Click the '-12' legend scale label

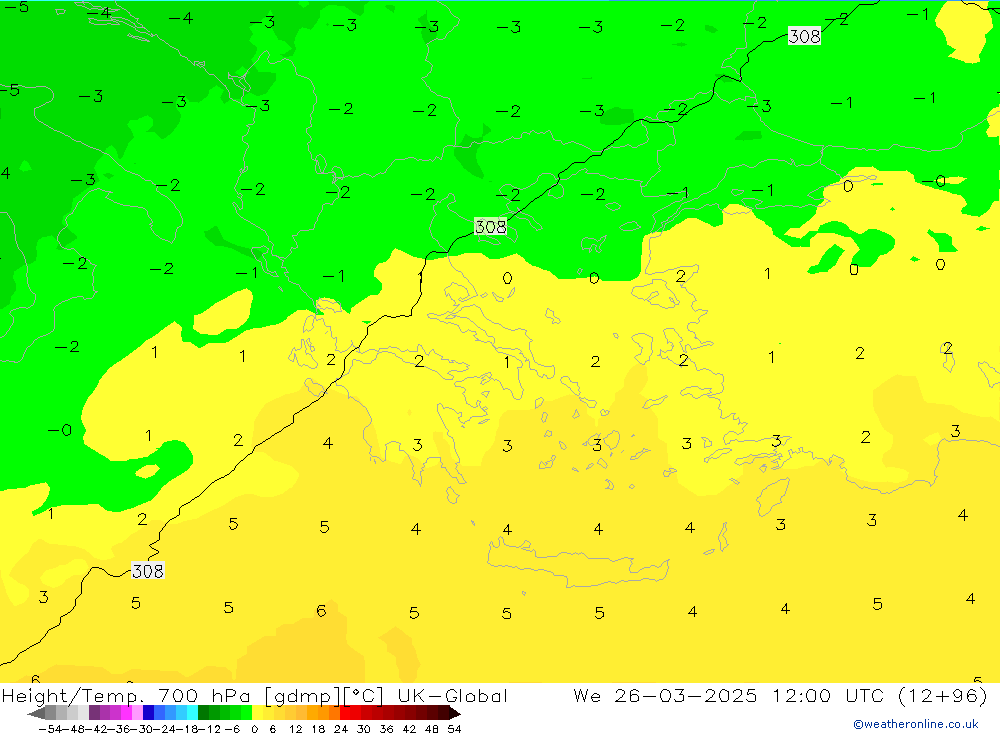click(209, 729)
